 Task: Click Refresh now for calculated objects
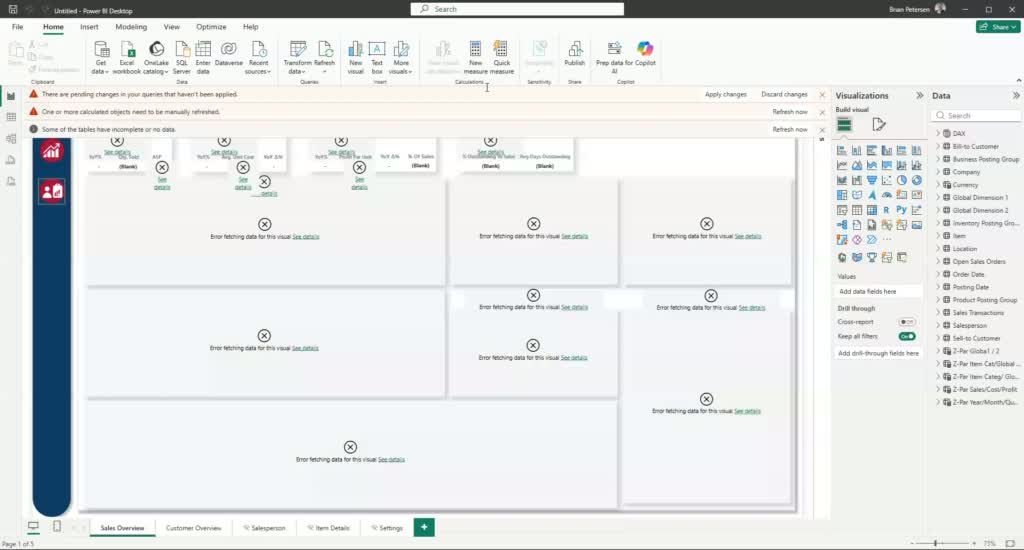click(x=790, y=112)
